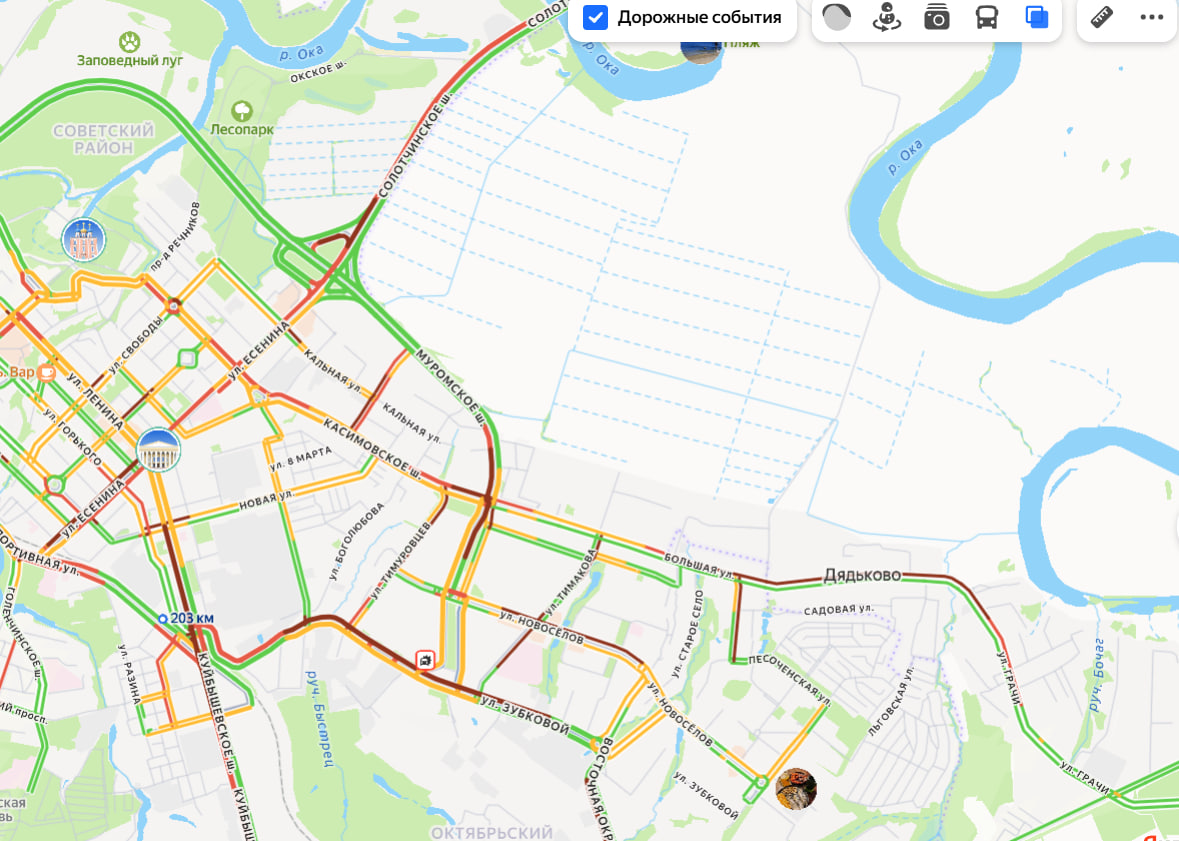The height and width of the screenshot is (841, 1179).
Task: Toggle the blue map layers icon
Action: coord(1037,17)
